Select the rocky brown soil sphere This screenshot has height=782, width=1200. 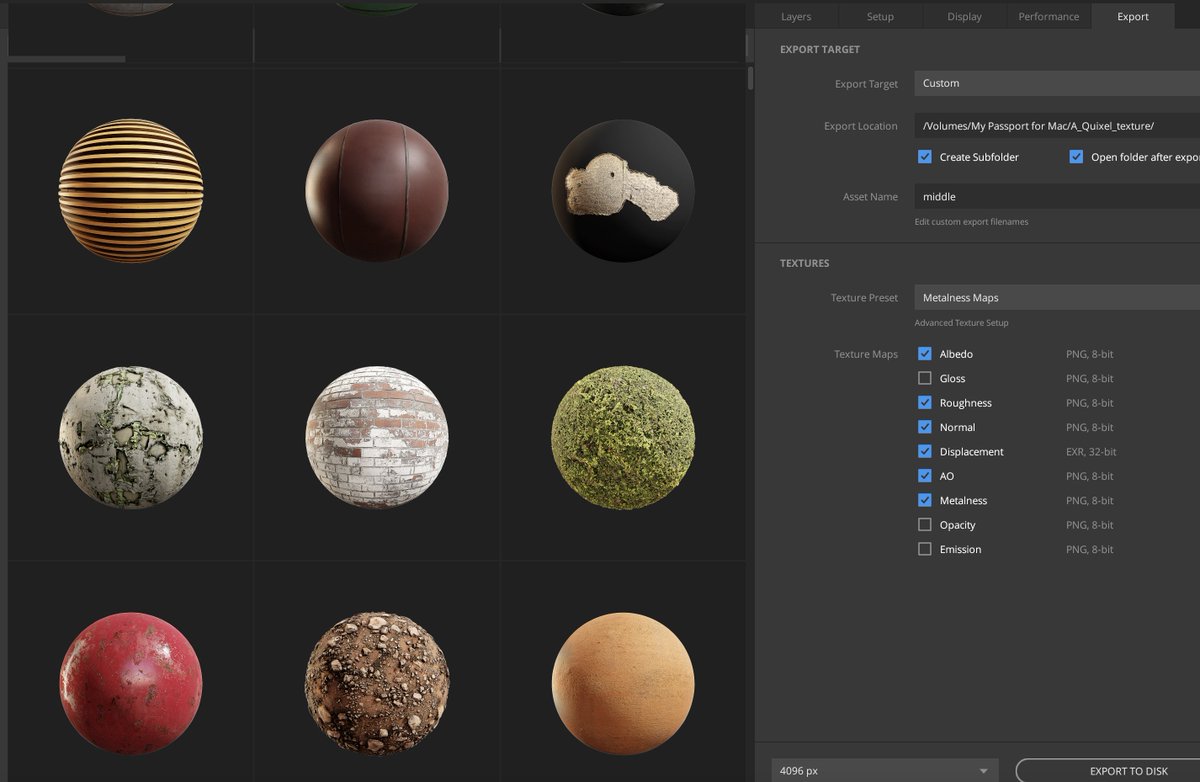click(x=377, y=684)
